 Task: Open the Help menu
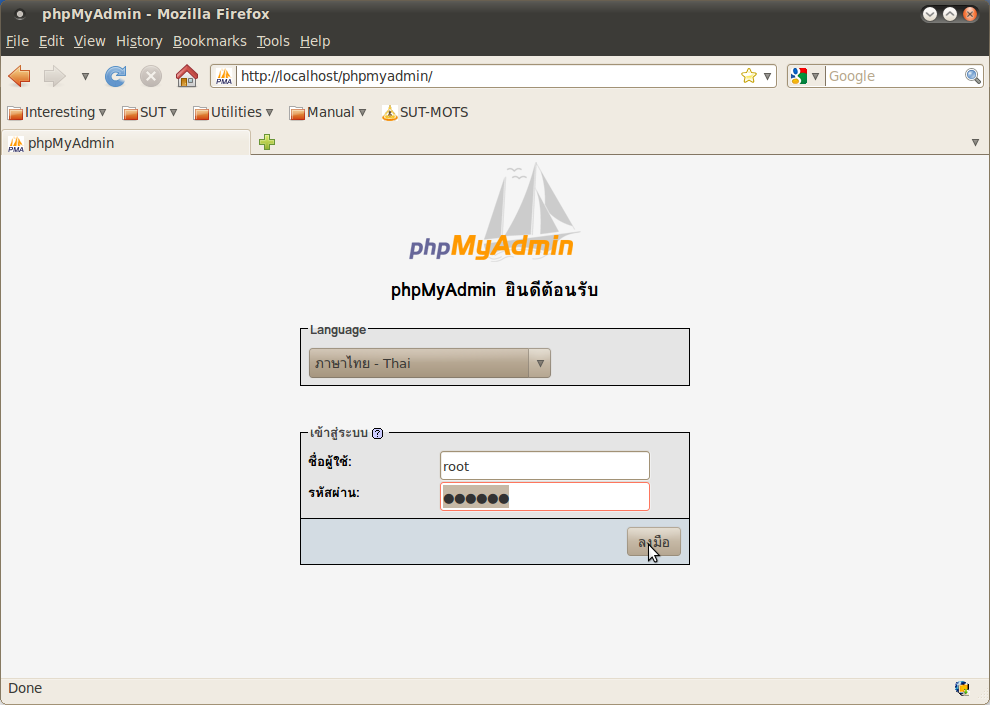(315, 41)
